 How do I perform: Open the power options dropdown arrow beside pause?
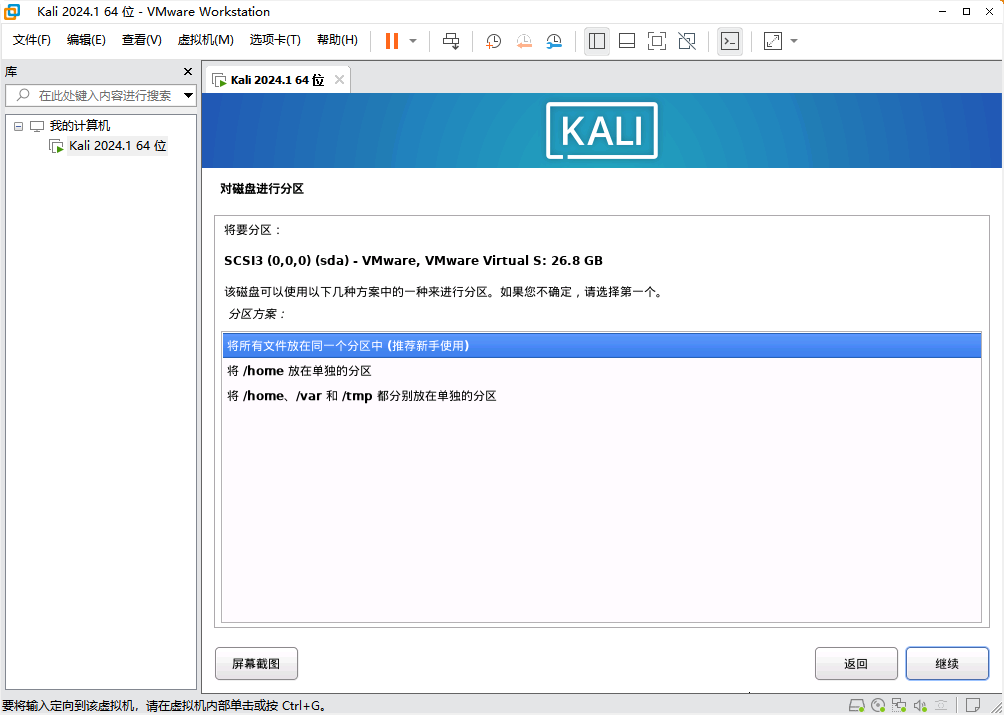[413, 41]
